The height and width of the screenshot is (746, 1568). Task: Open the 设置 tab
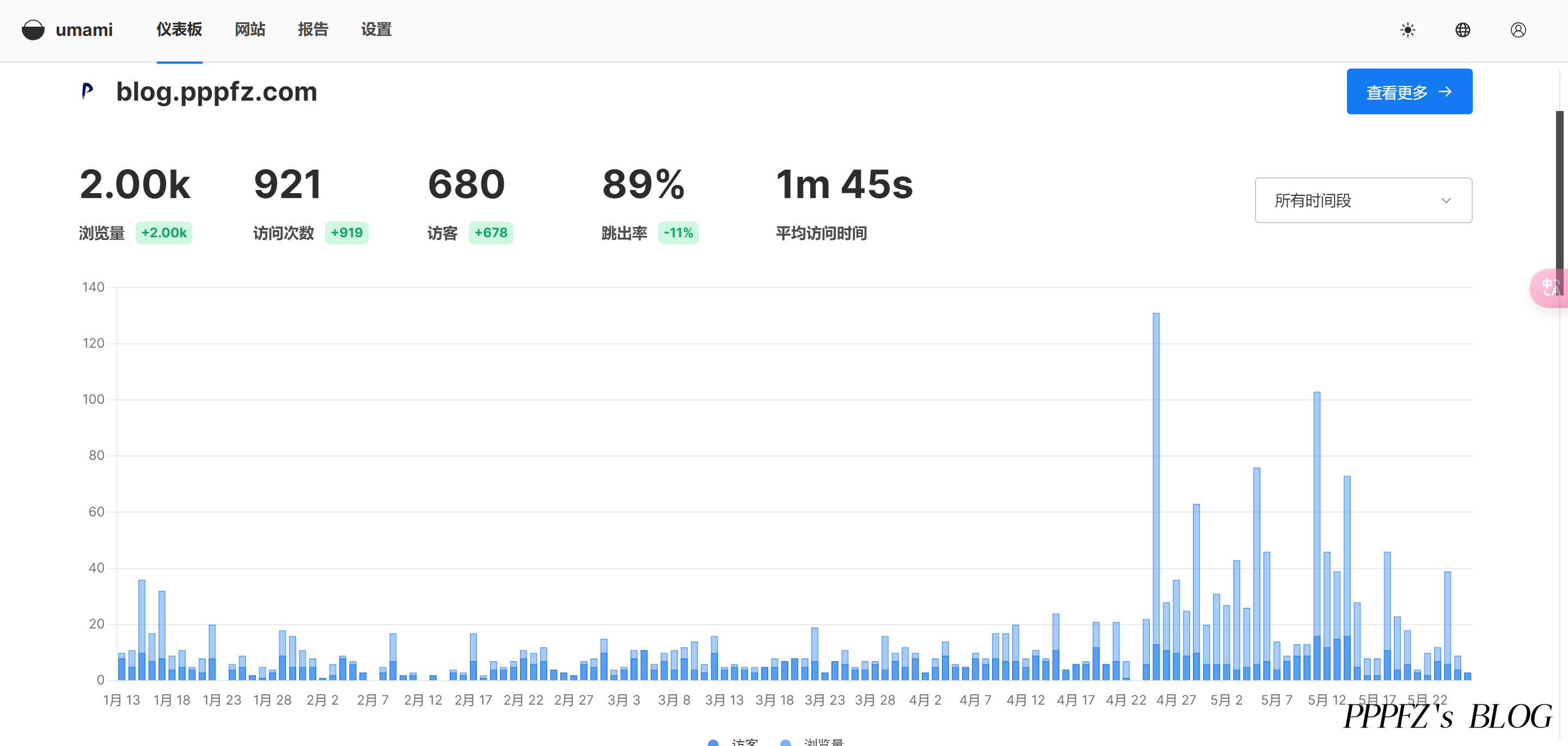(376, 30)
